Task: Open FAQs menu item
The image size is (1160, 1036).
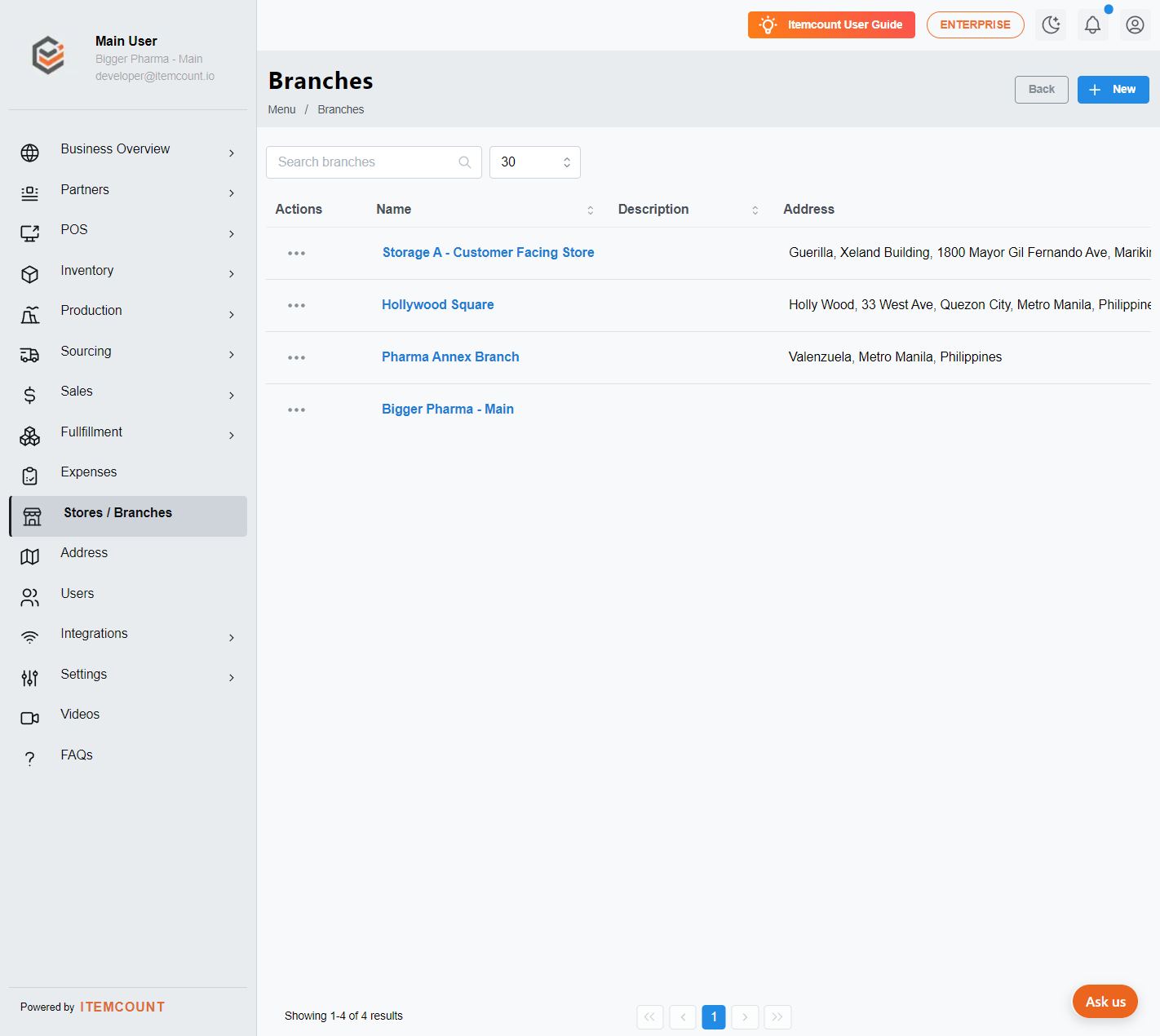Action: point(128,759)
